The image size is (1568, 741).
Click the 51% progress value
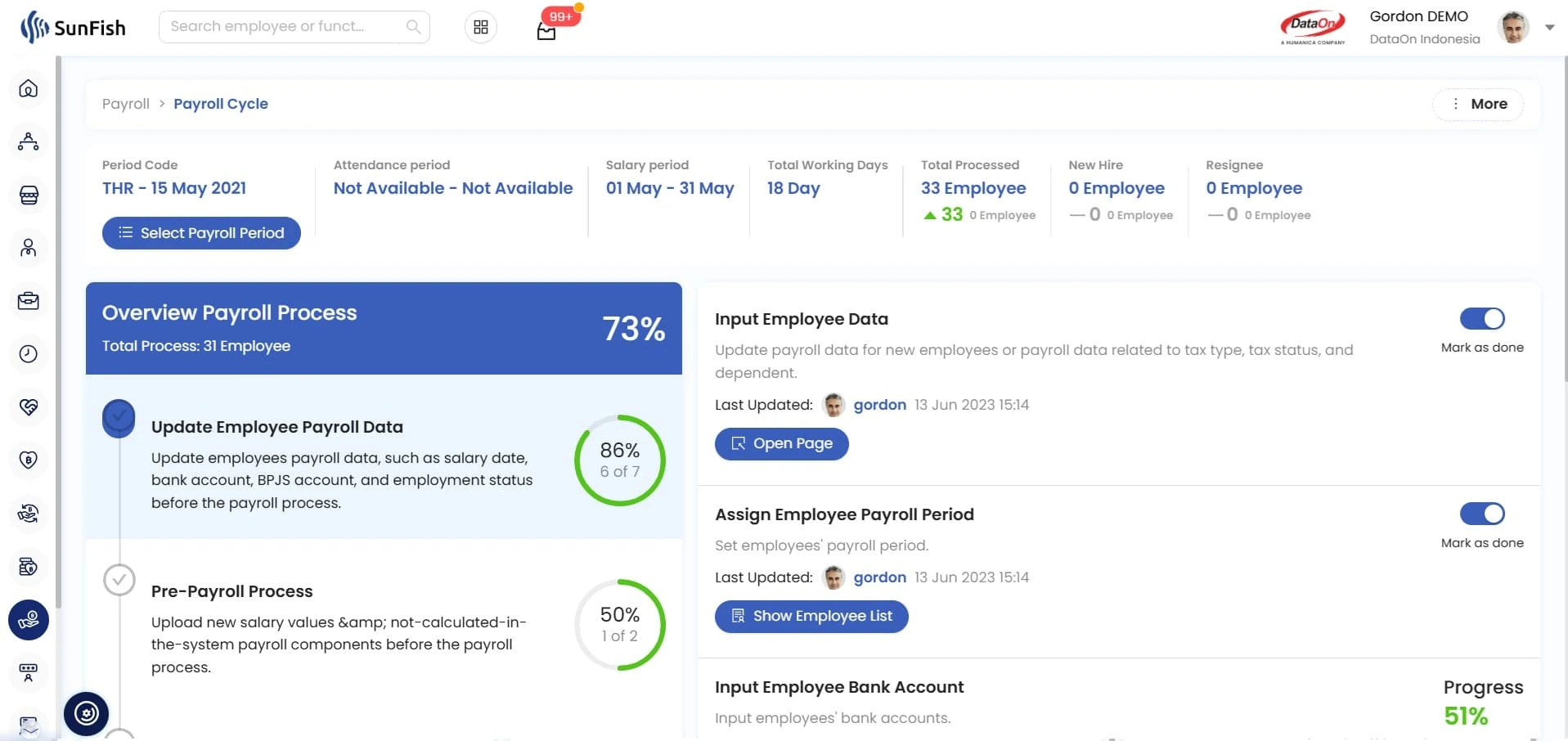[x=1466, y=716]
